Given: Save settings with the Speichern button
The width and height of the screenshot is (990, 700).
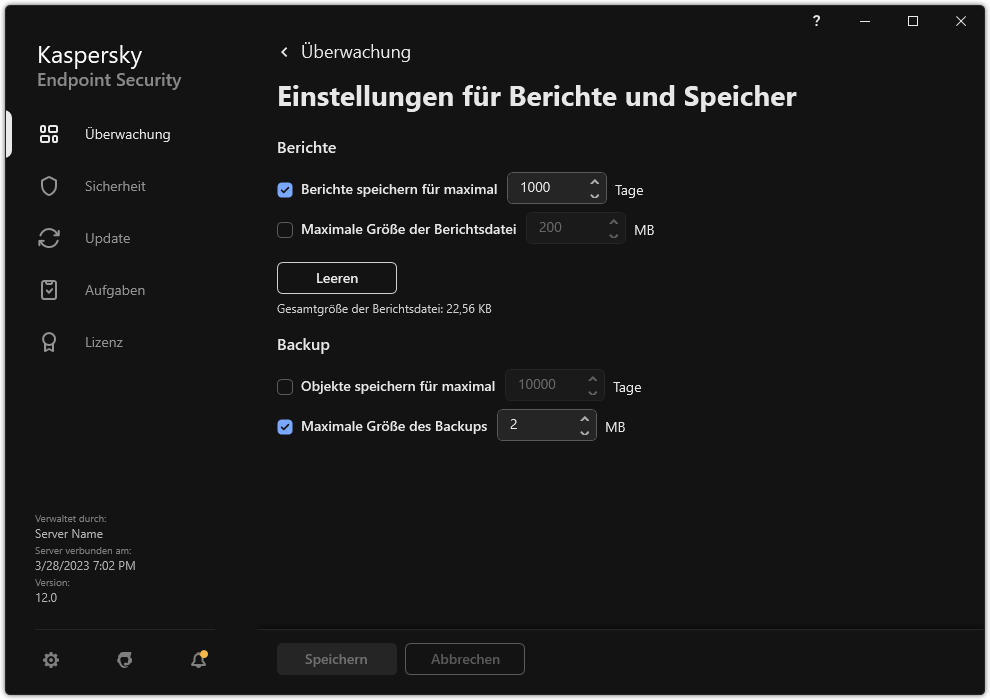Looking at the screenshot, I should tap(336, 659).
